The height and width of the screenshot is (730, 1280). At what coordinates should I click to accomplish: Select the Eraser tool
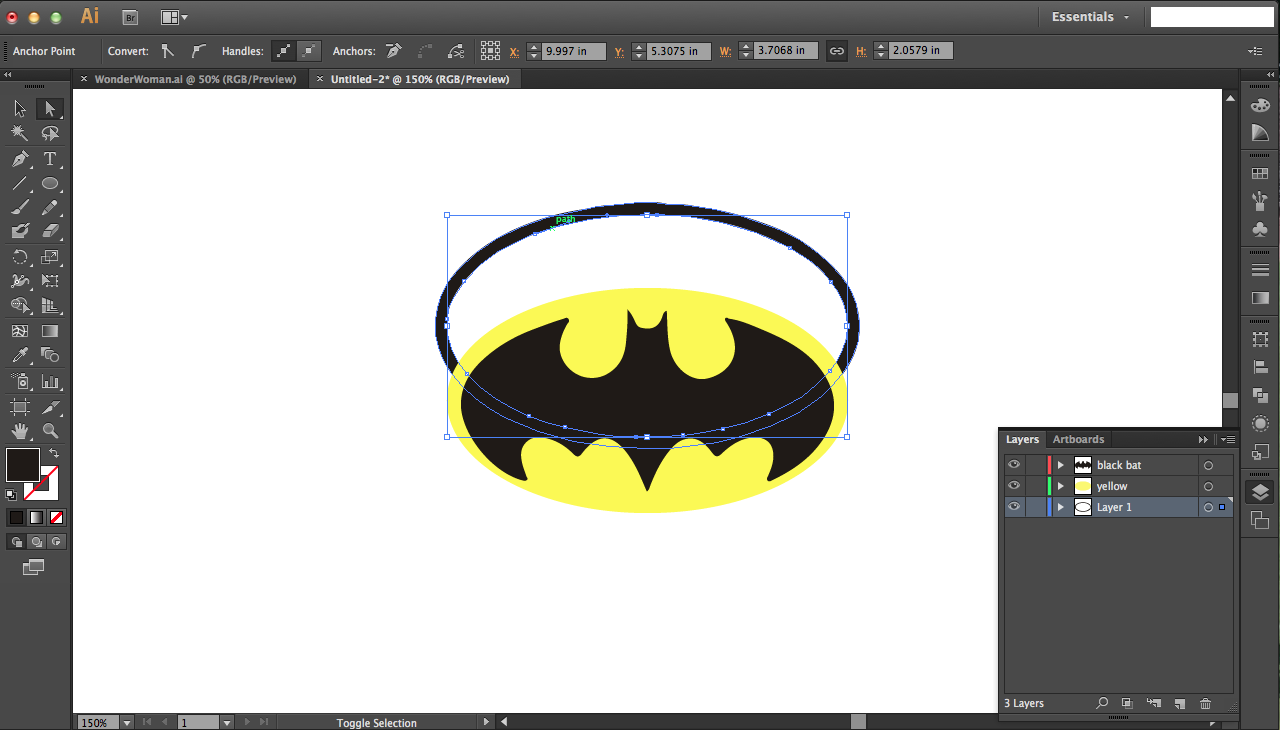coord(50,232)
